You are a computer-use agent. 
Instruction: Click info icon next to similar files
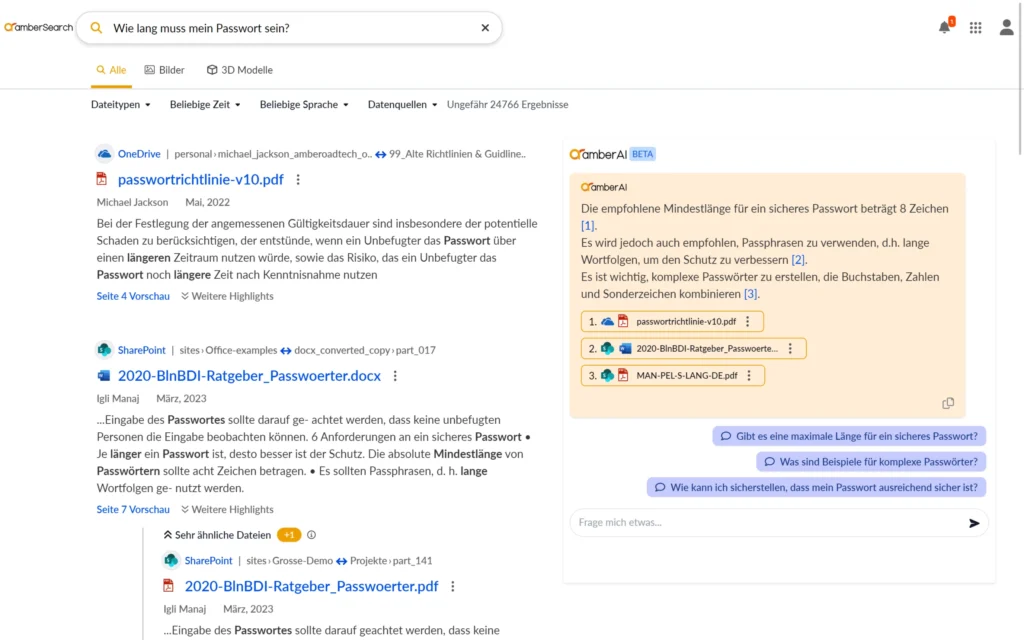click(311, 535)
